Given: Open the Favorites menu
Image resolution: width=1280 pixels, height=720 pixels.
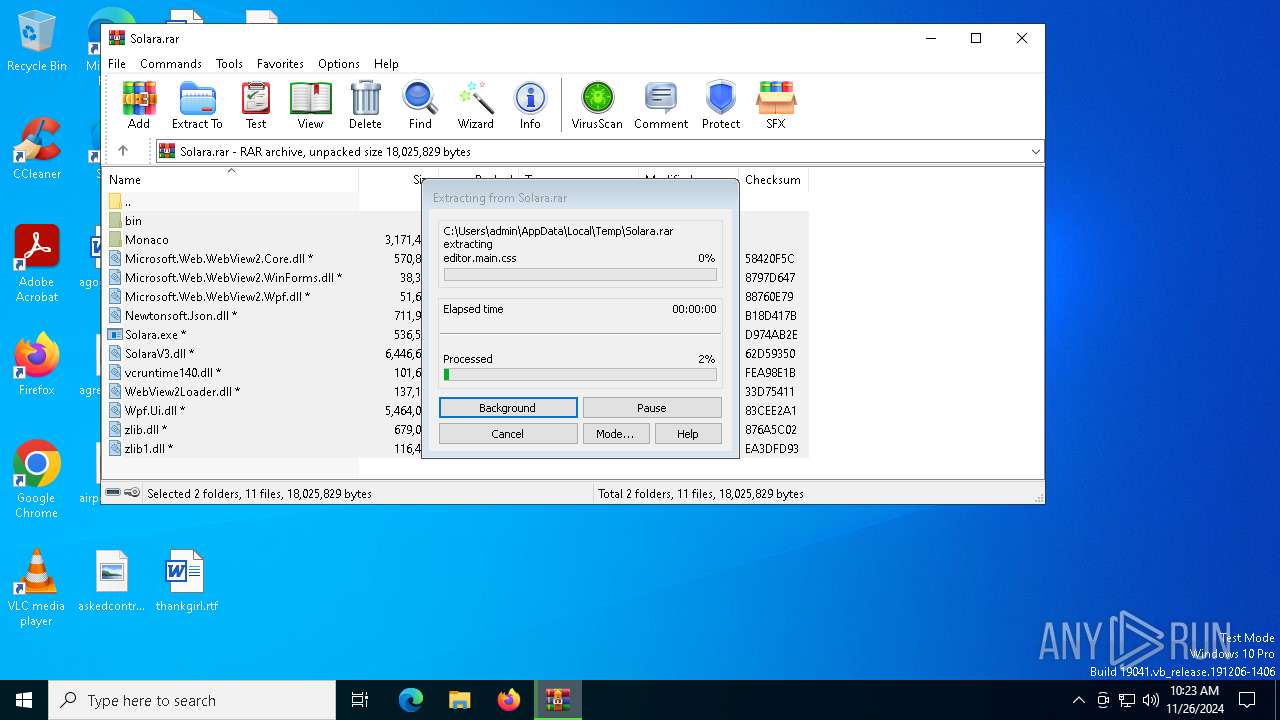Looking at the screenshot, I should (280, 63).
